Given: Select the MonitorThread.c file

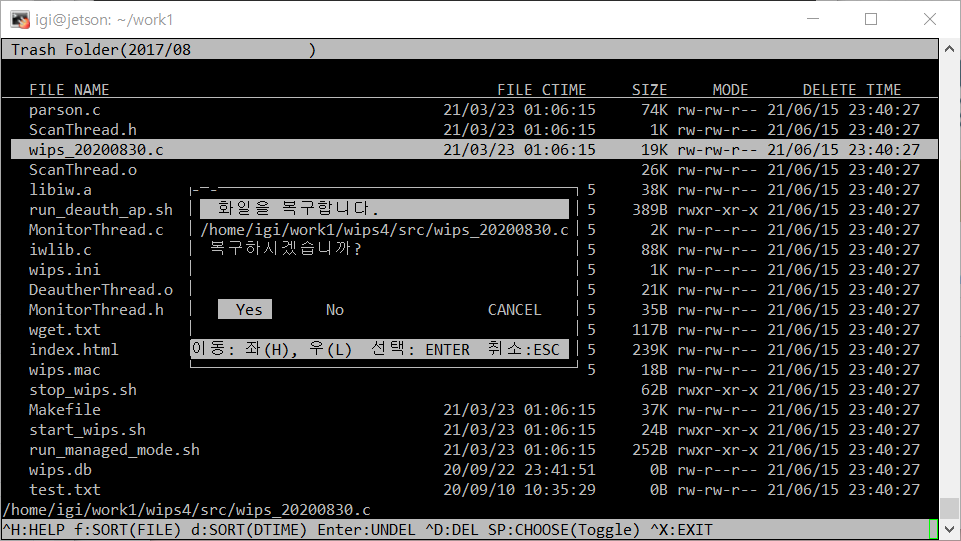Looking at the screenshot, I should coord(96,230).
